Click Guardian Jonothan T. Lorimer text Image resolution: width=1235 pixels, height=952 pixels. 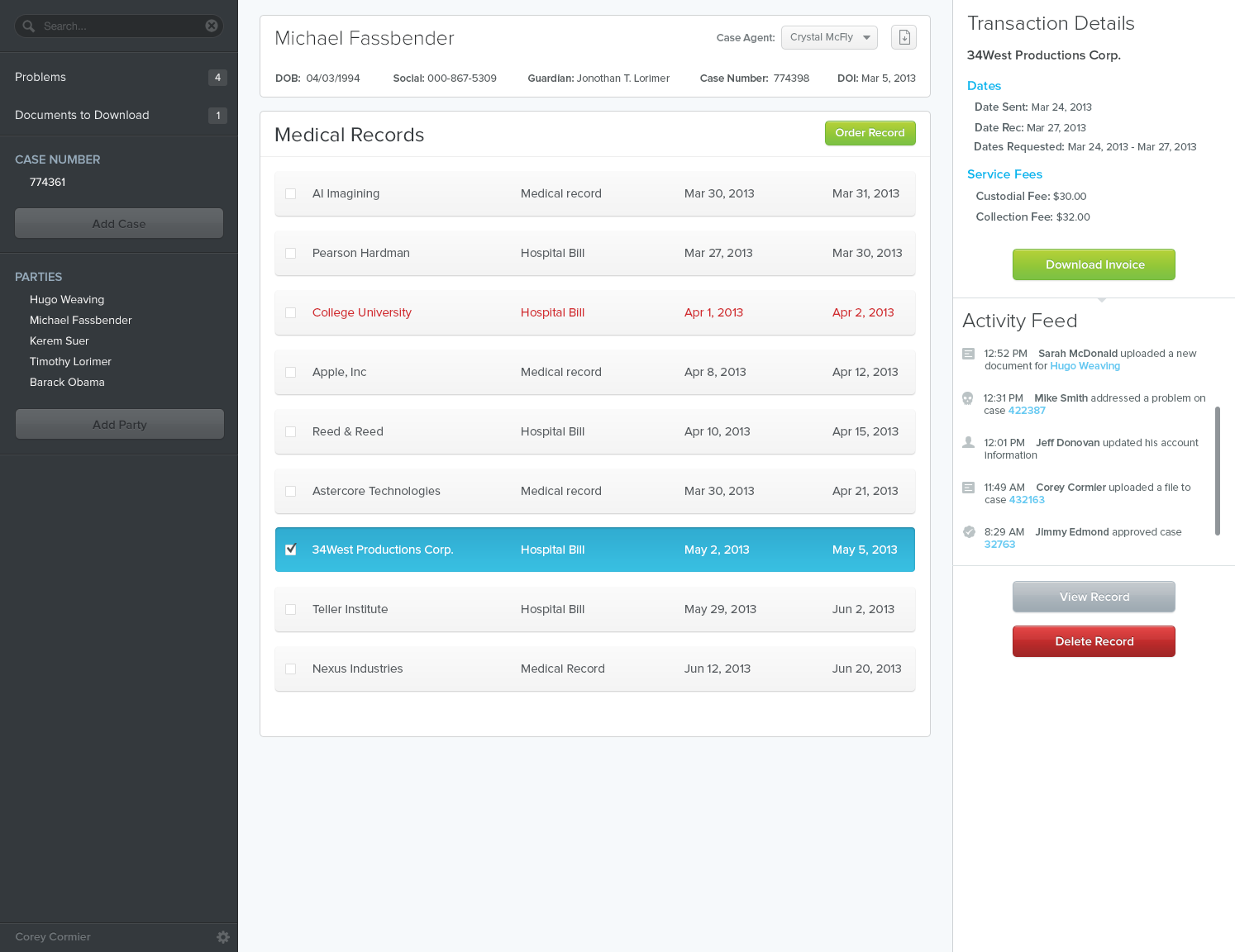pos(598,79)
